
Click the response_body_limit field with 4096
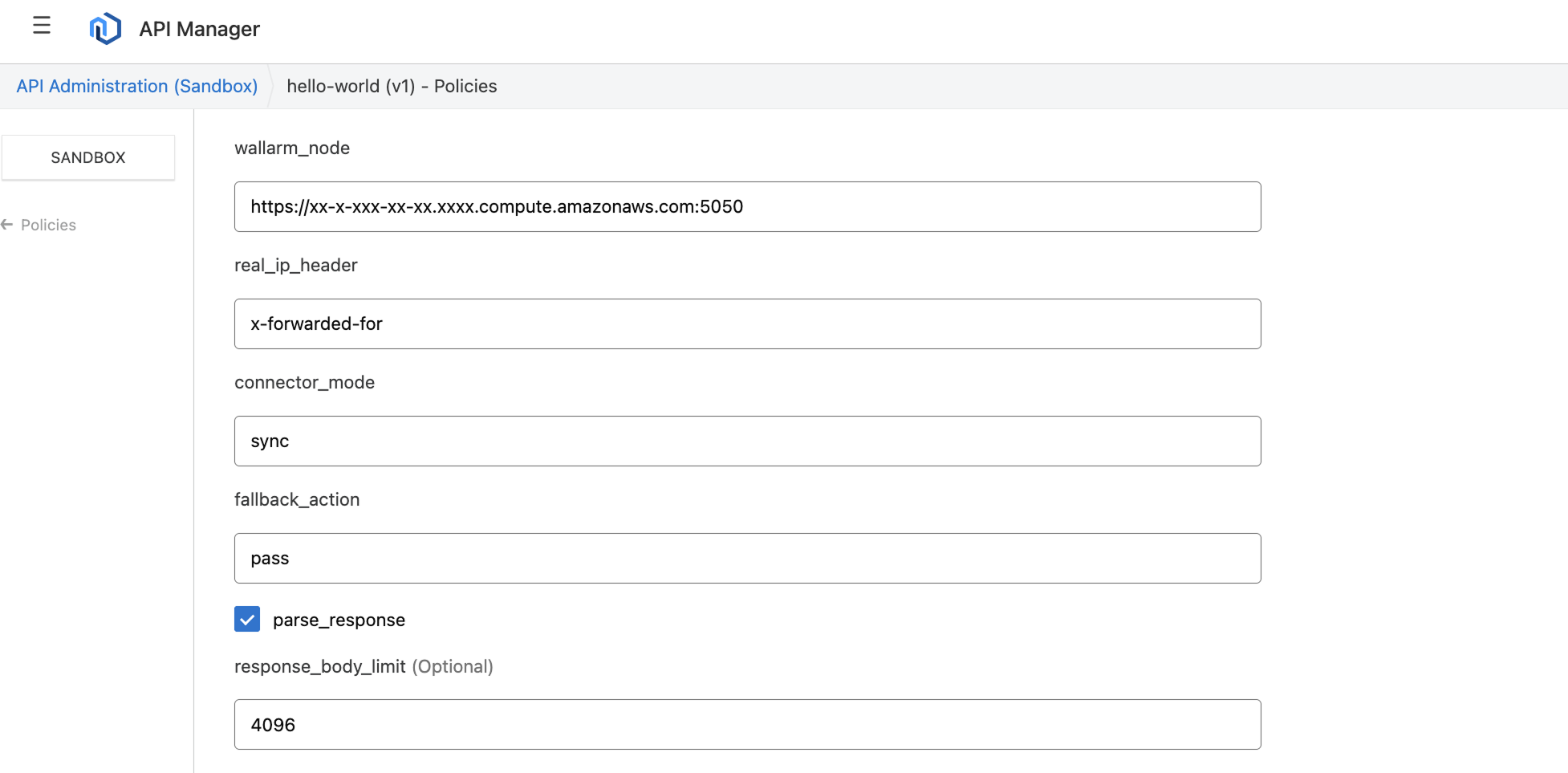[747, 725]
